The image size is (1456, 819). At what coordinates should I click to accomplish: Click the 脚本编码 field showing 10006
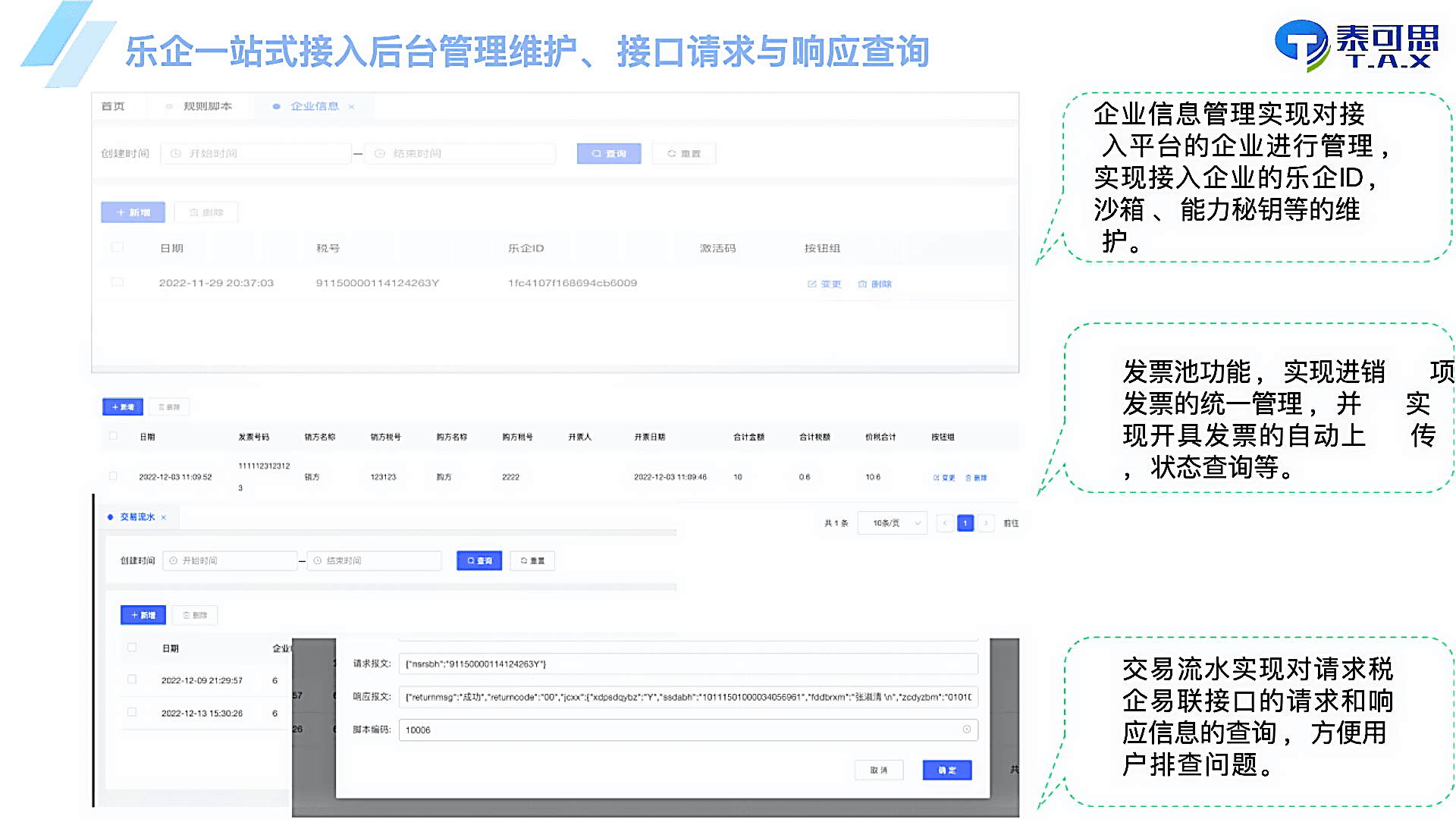pos(689,730)
